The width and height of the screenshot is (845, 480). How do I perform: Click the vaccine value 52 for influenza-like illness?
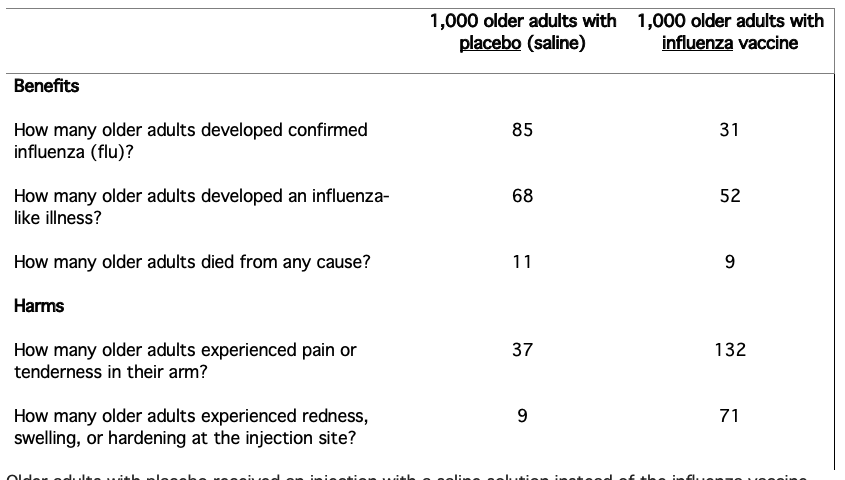(730, 196)
